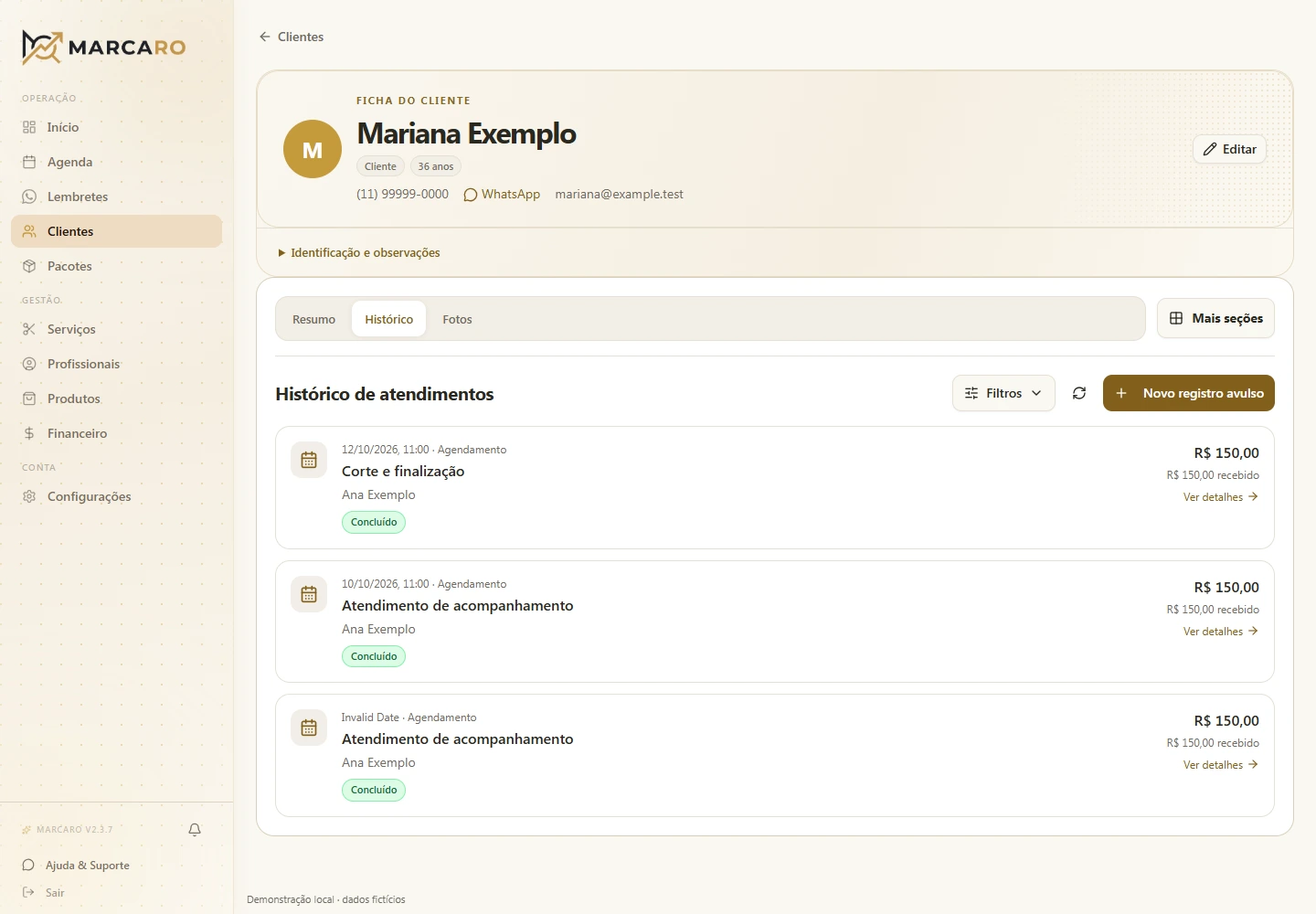The height and width of the screenshot is (914, 1316).
Task: Expand Identificação e observações section
Action: click(x=359, y=252)
